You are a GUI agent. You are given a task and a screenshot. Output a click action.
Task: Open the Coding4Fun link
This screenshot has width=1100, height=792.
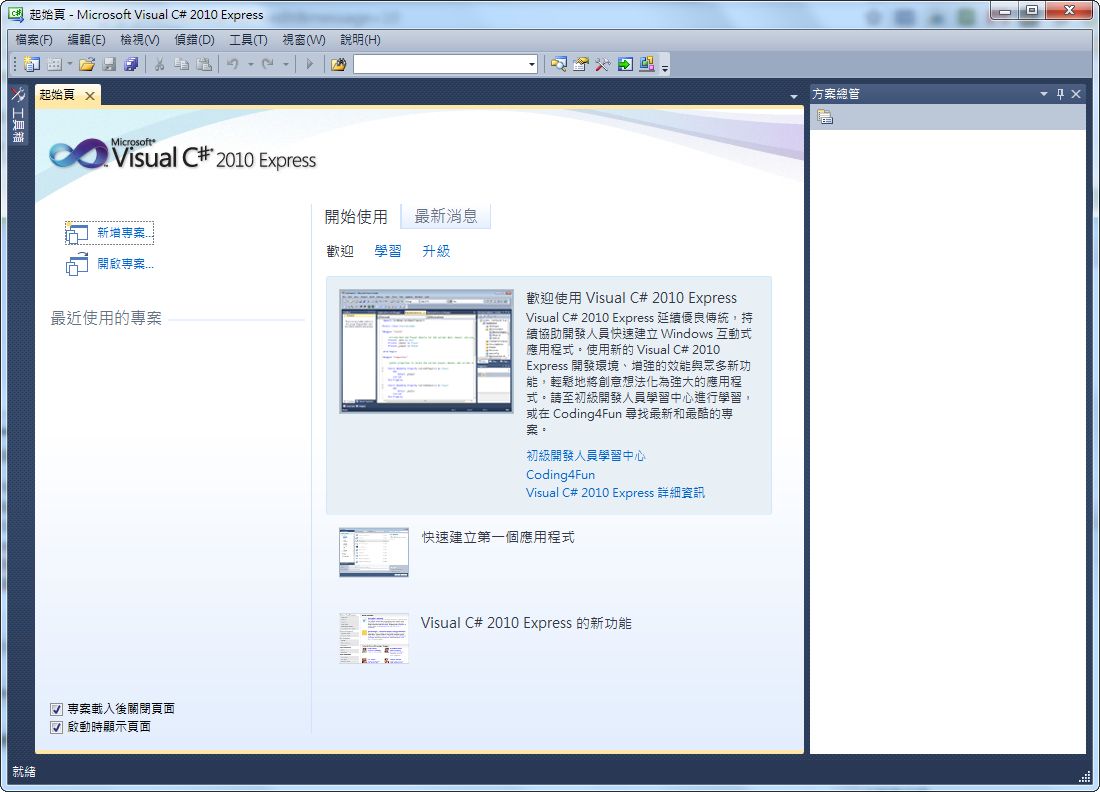[561, 475]
